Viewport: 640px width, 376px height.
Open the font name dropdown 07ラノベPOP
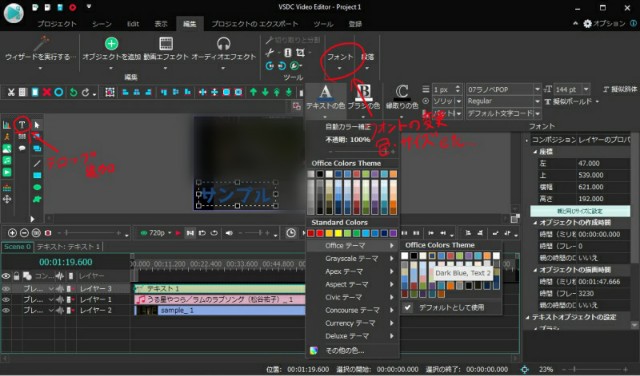point(537,89)
